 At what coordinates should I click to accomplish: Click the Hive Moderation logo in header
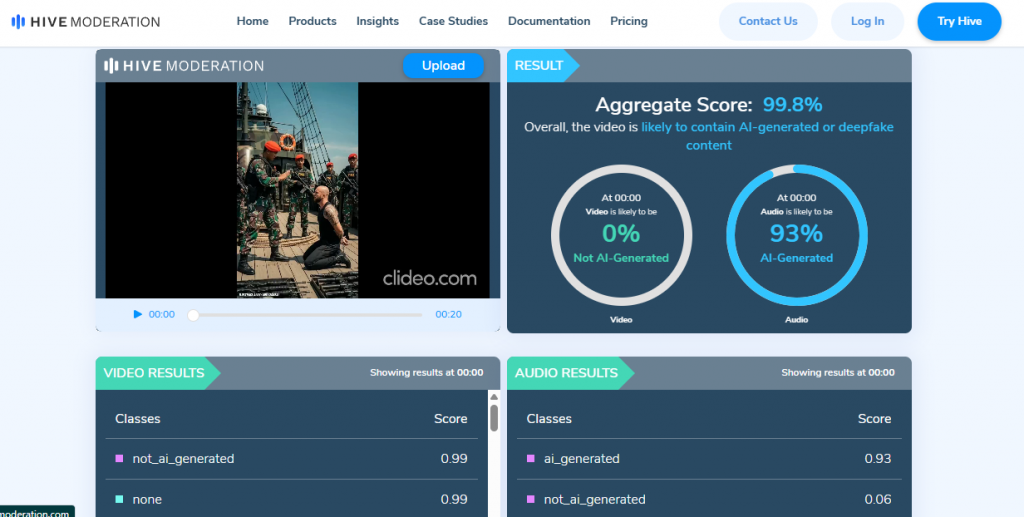tap(85, 21)
